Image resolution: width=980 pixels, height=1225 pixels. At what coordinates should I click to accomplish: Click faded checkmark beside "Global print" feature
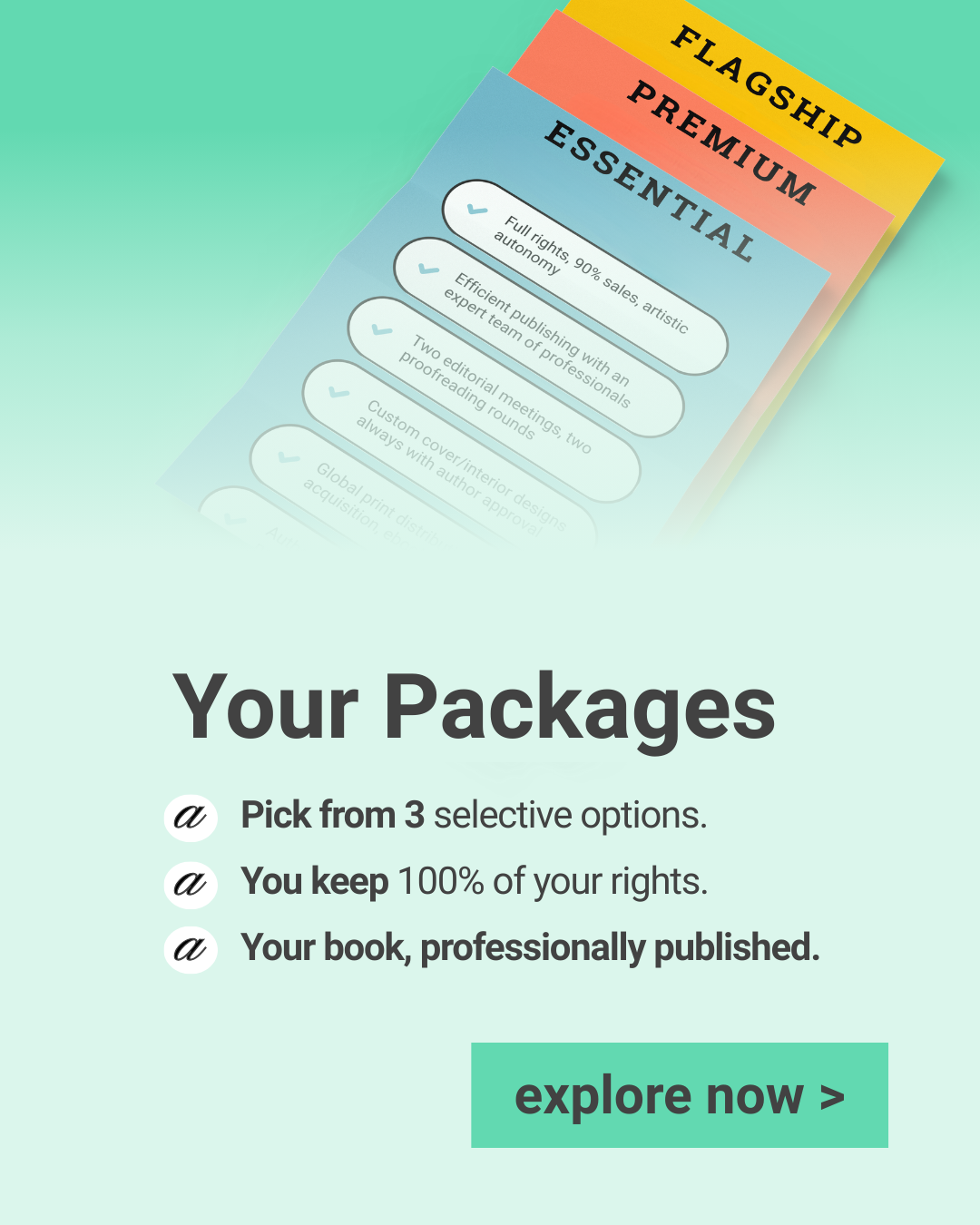coord(289,458)
